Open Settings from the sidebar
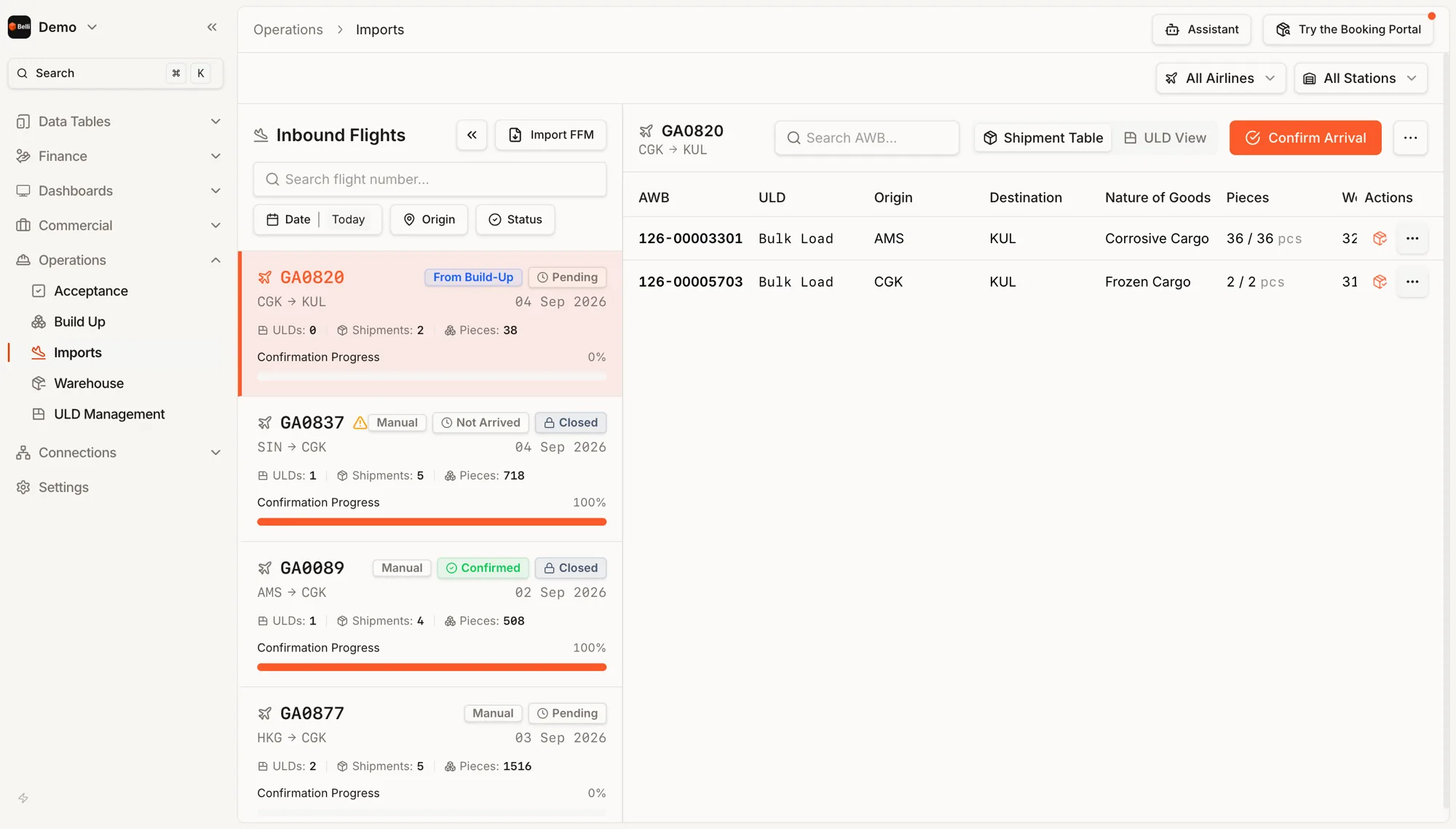 click(x=63, y=487)
